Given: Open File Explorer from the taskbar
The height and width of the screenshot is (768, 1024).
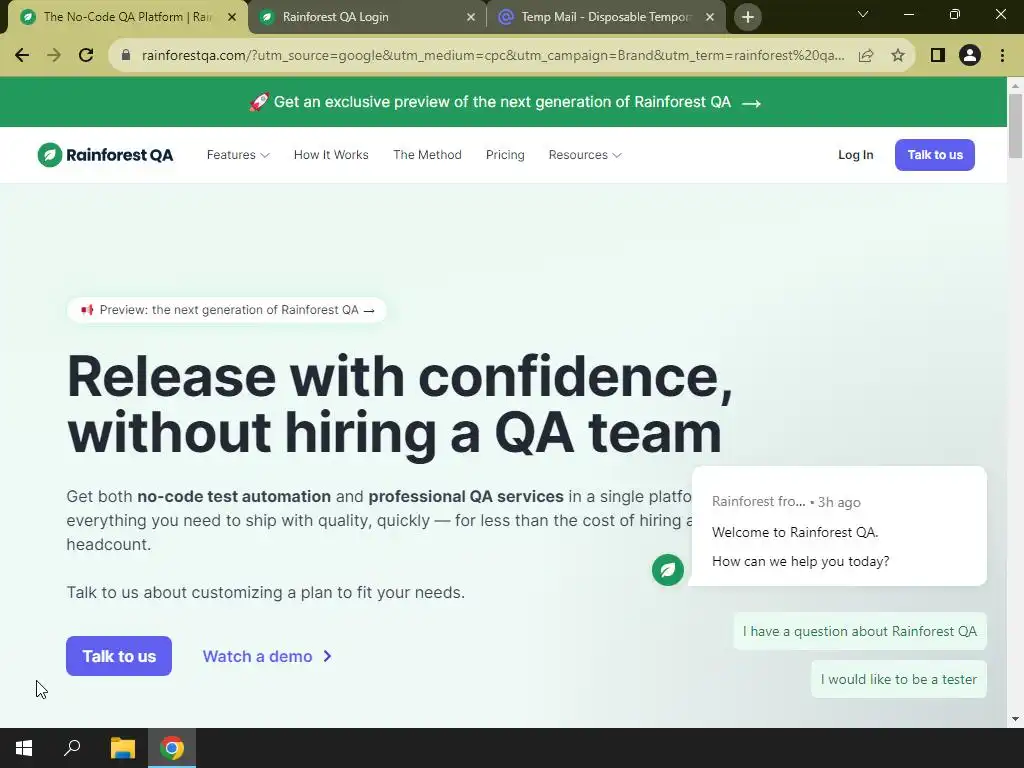Looking at the screenshot, I should coord(123,748).
